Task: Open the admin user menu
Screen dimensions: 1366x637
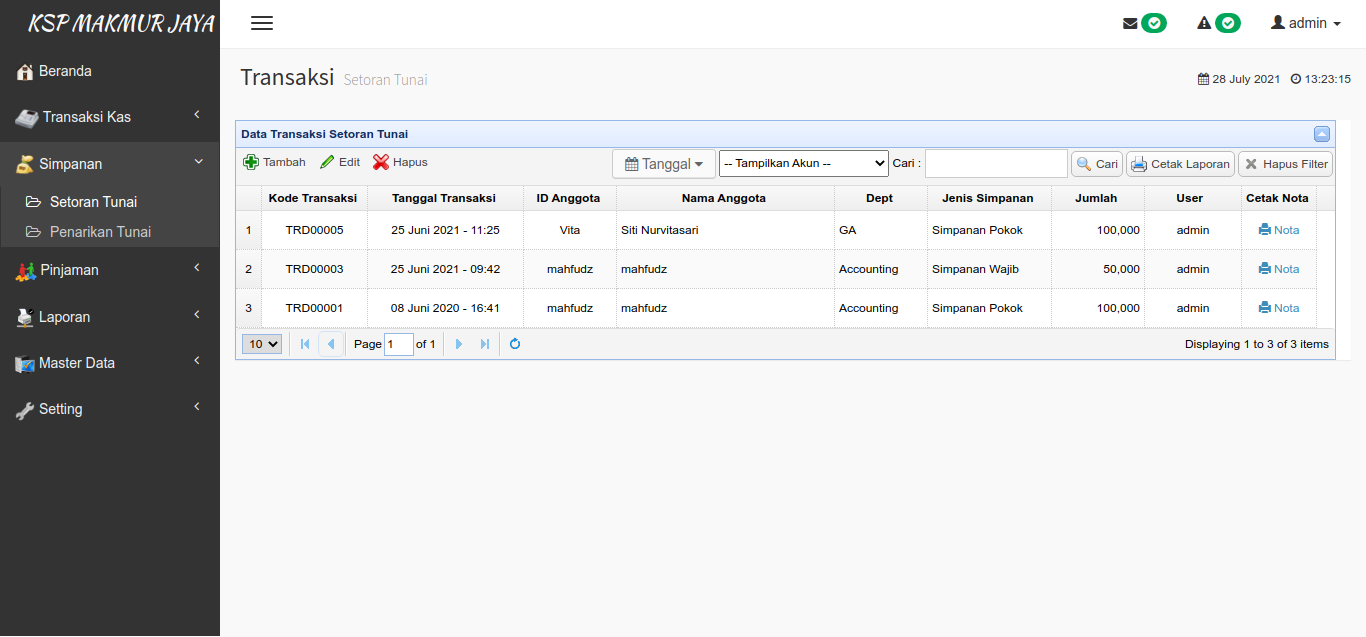Action: coord(1305,23)
